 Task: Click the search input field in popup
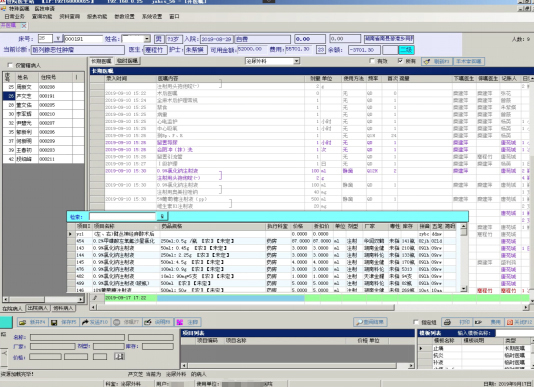pos(123,216)
